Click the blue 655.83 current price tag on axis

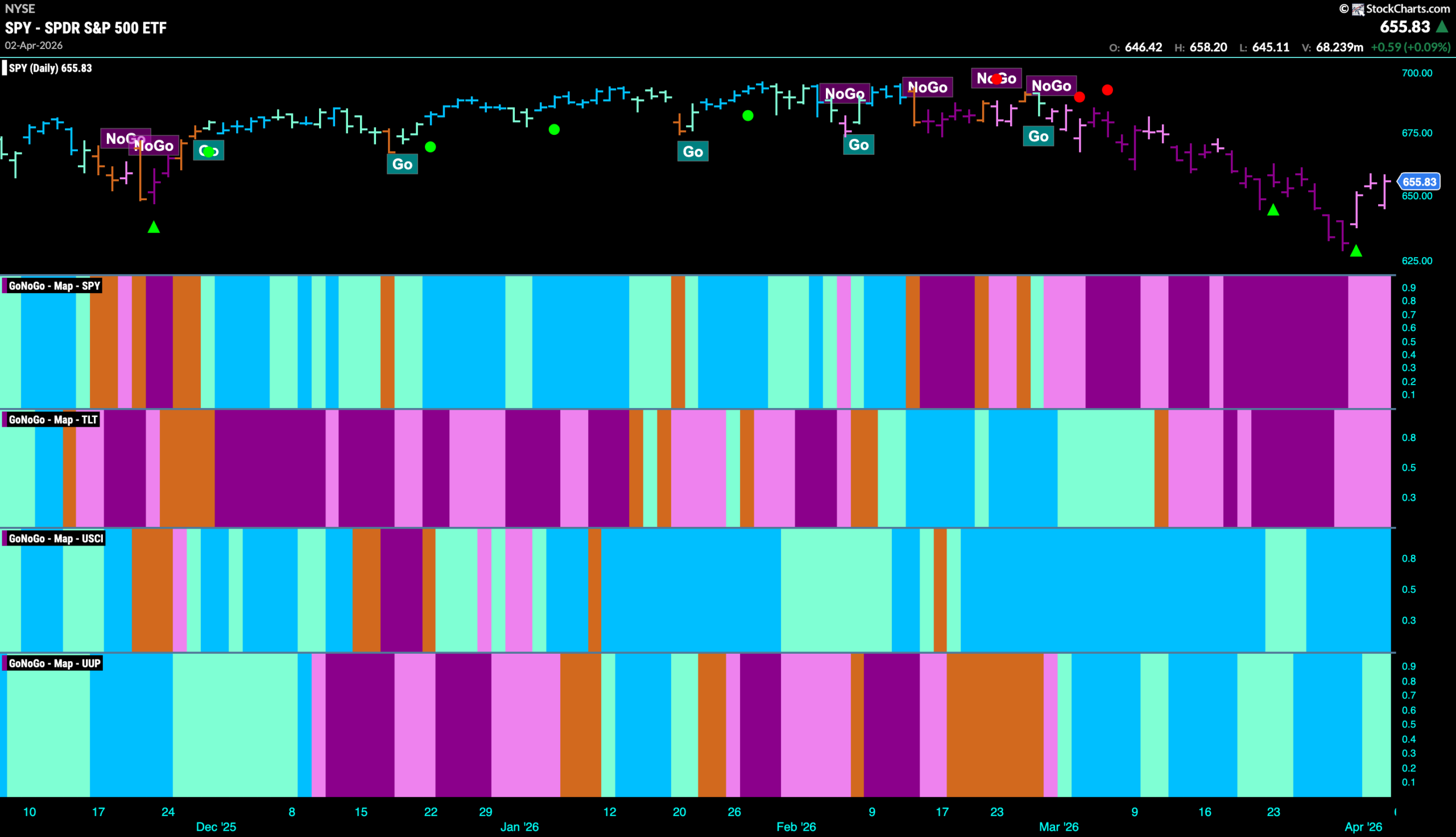1418,182
